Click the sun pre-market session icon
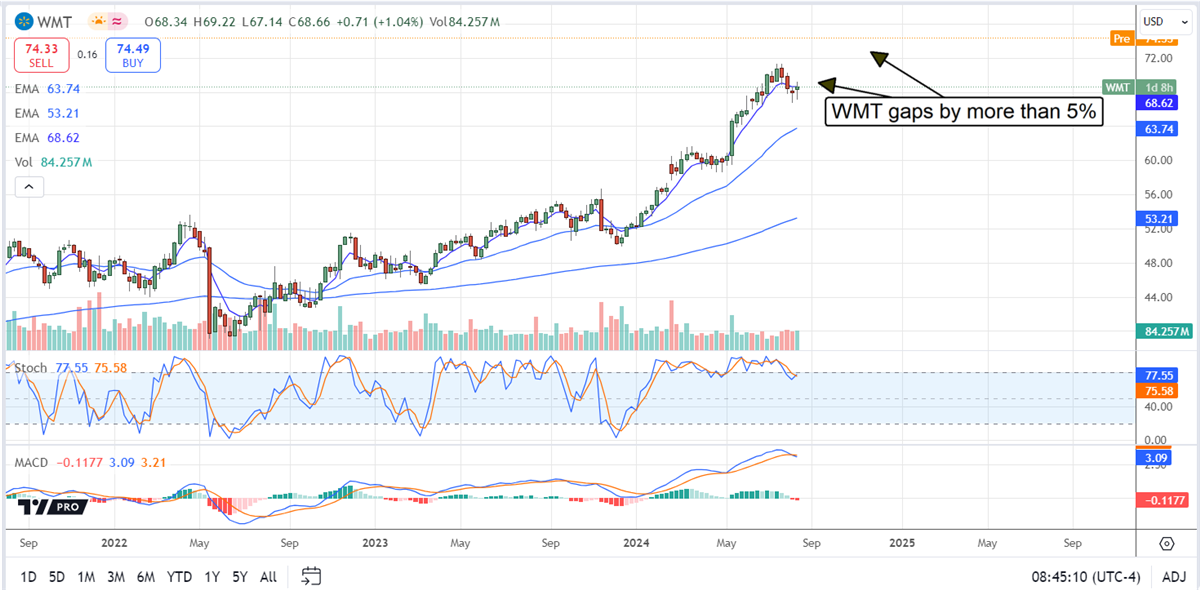This screenshot has height=590, width=1200. (99, 20)
